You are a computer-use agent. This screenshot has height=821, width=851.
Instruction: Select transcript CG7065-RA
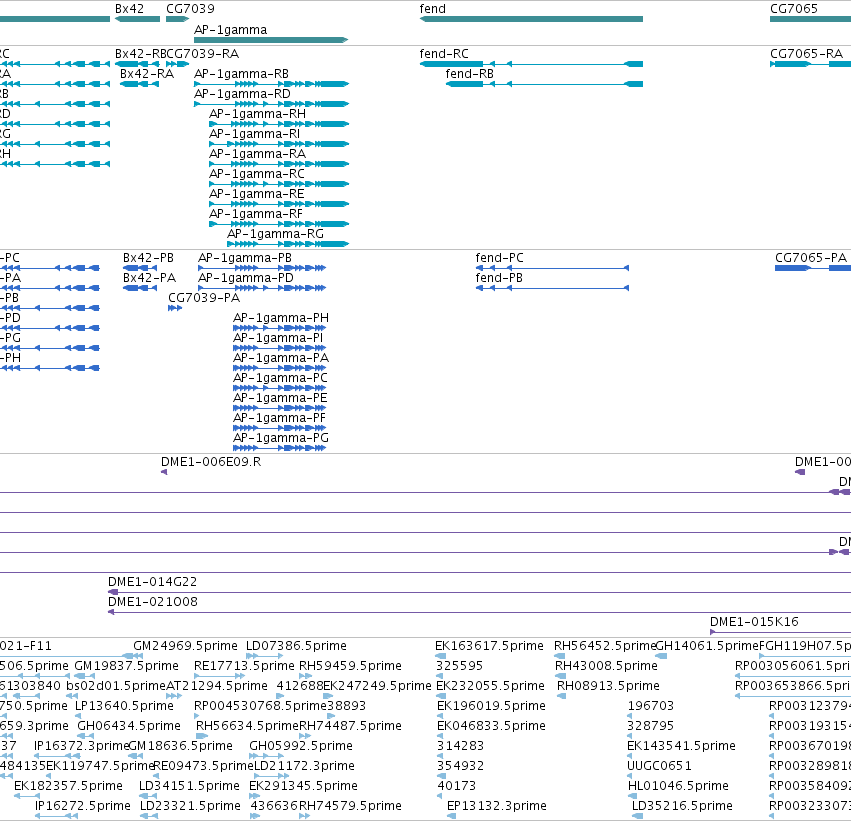tap(806, 54)
